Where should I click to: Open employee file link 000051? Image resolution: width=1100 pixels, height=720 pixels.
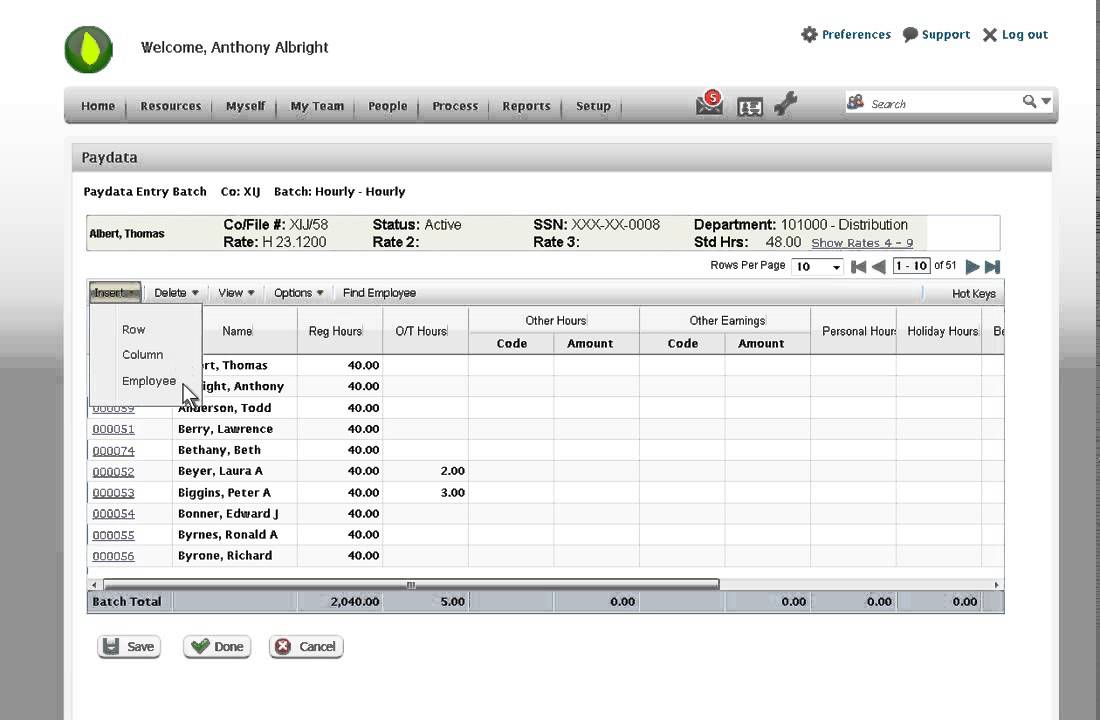(x=113, y=429)
